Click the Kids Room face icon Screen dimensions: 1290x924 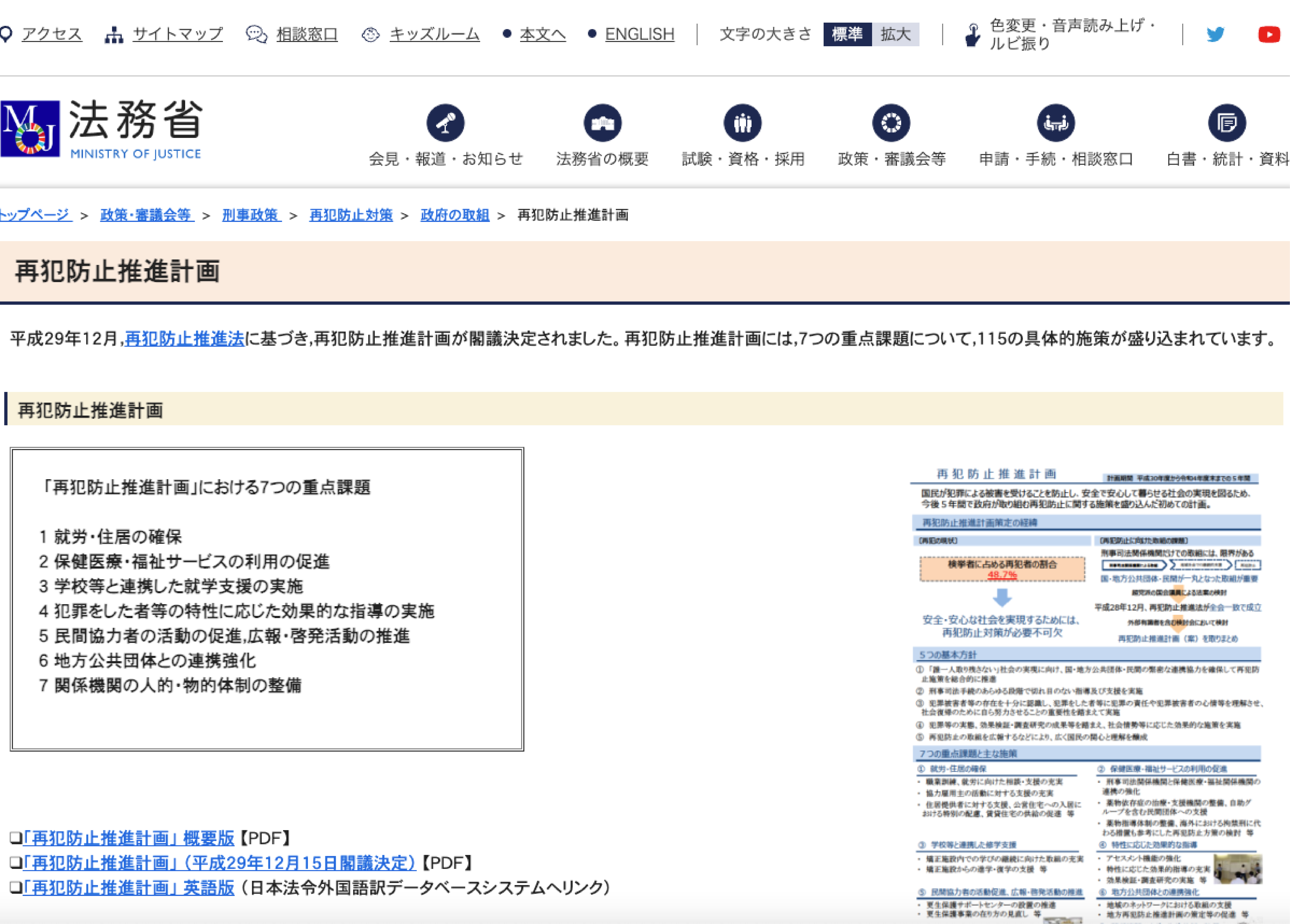[x=371, y=35]
